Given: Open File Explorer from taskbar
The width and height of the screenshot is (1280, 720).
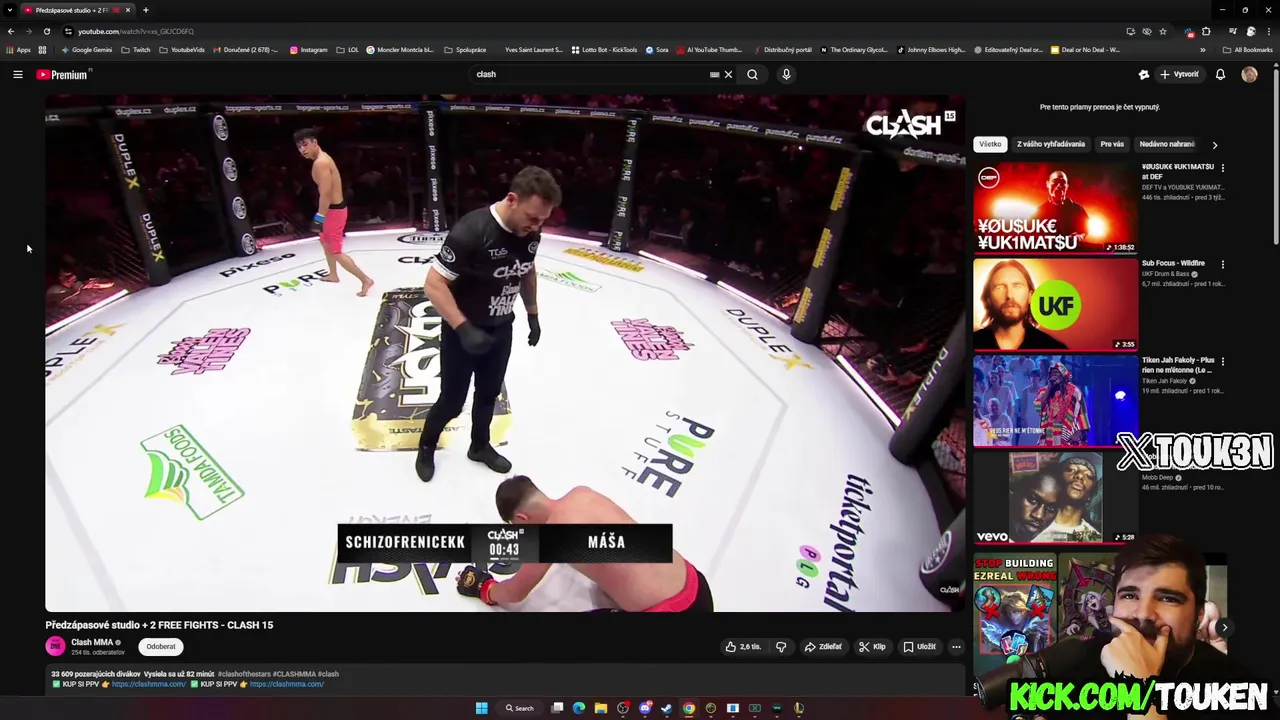Looking at the screenshot, I should click(x=601, y=708).
